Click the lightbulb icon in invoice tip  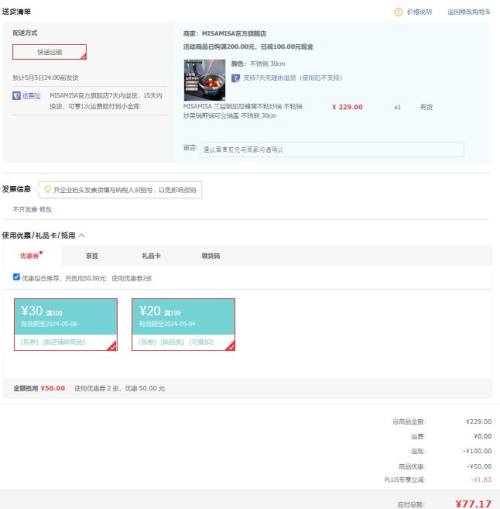point(48,189)
